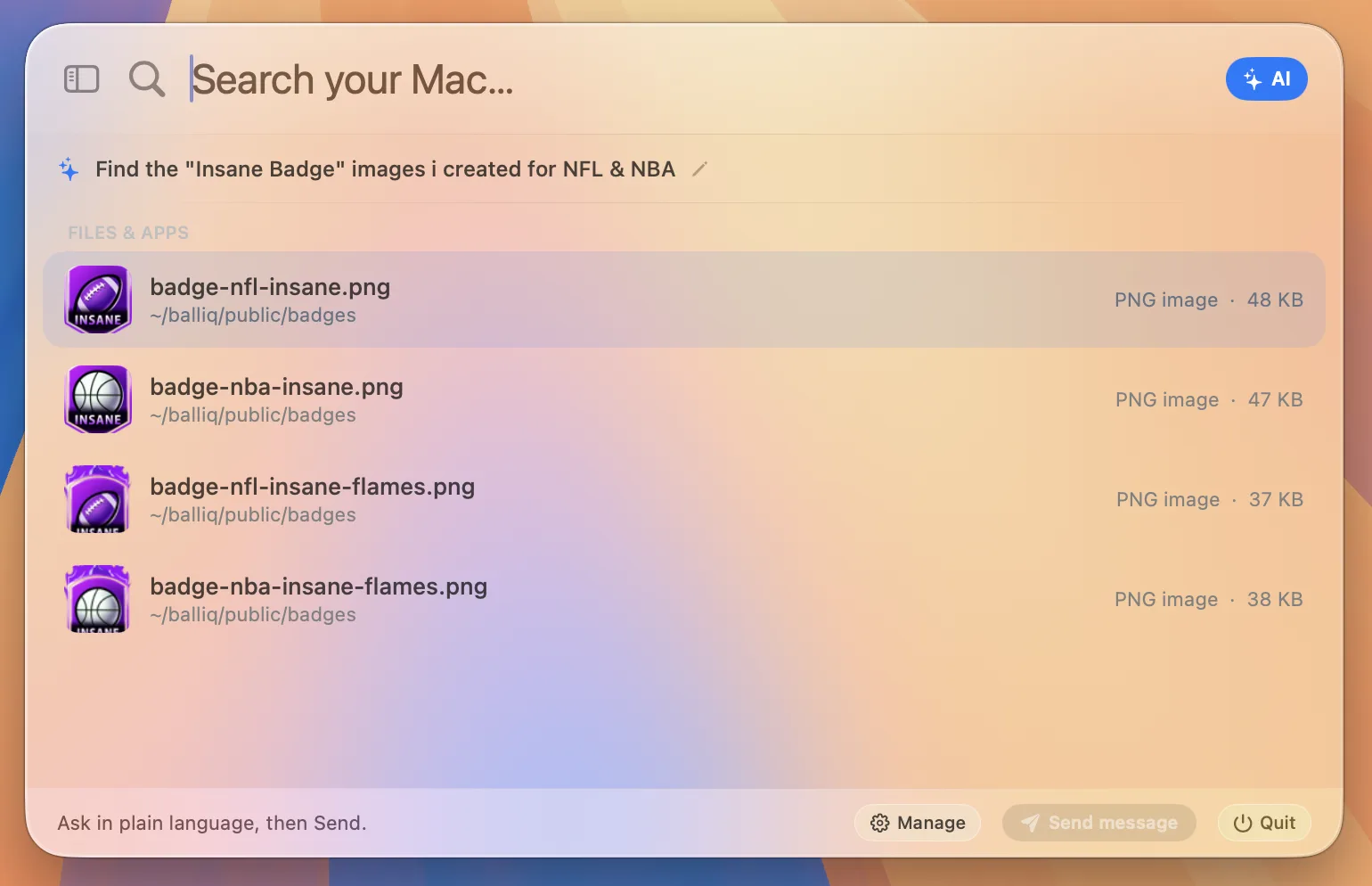The height and width of the screenshot is (886, 1372).
Task: Click the path under badge-nfl-insane-flames.png
Action: [x=253, y=515]
